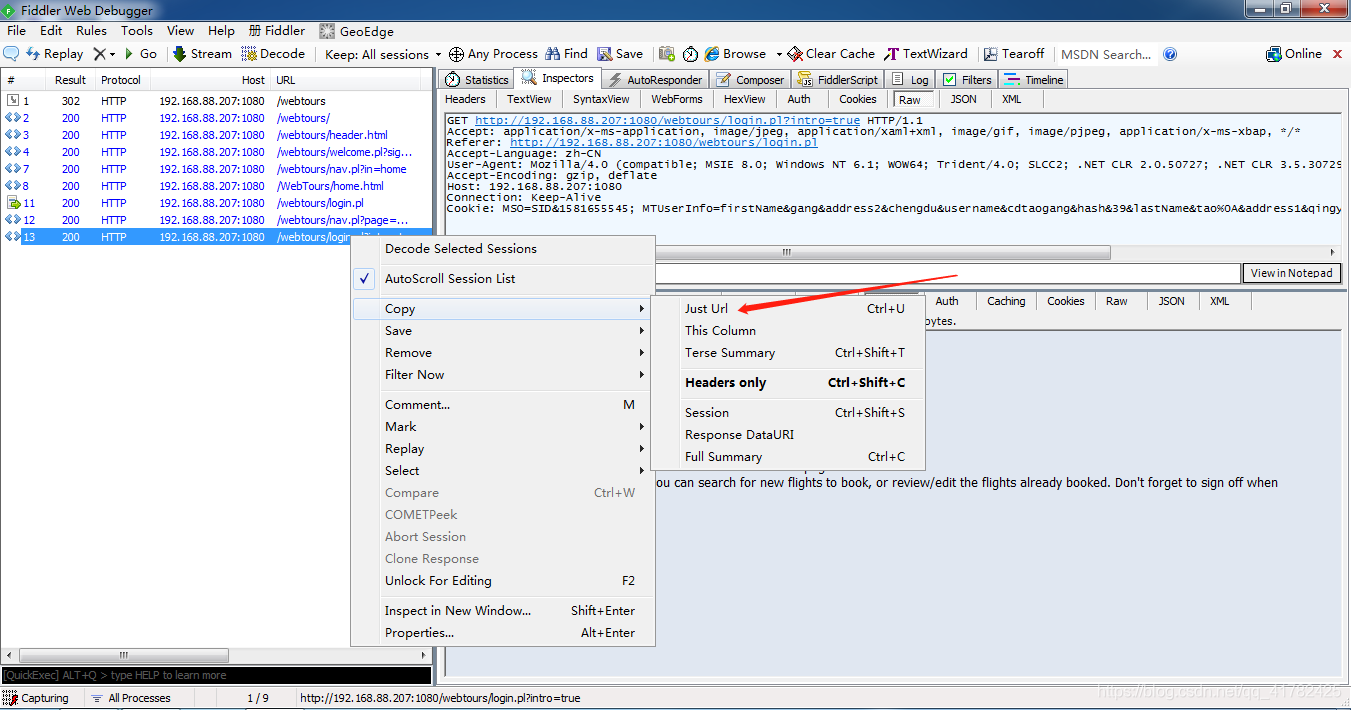Expand the Save submenu
The width and height of the screenshot is (1351, 710).
click(502, 331)
